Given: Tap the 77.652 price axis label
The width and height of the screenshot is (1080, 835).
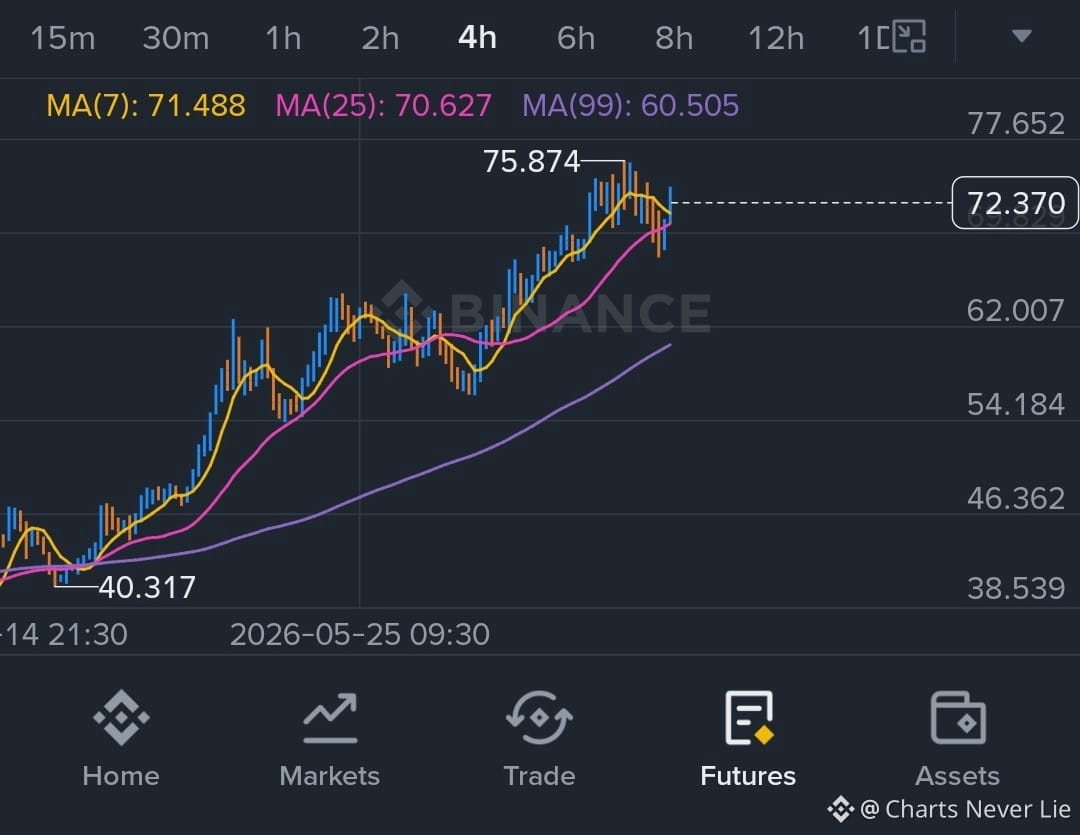Looking at the screenshot, I should pos(1016,124).
